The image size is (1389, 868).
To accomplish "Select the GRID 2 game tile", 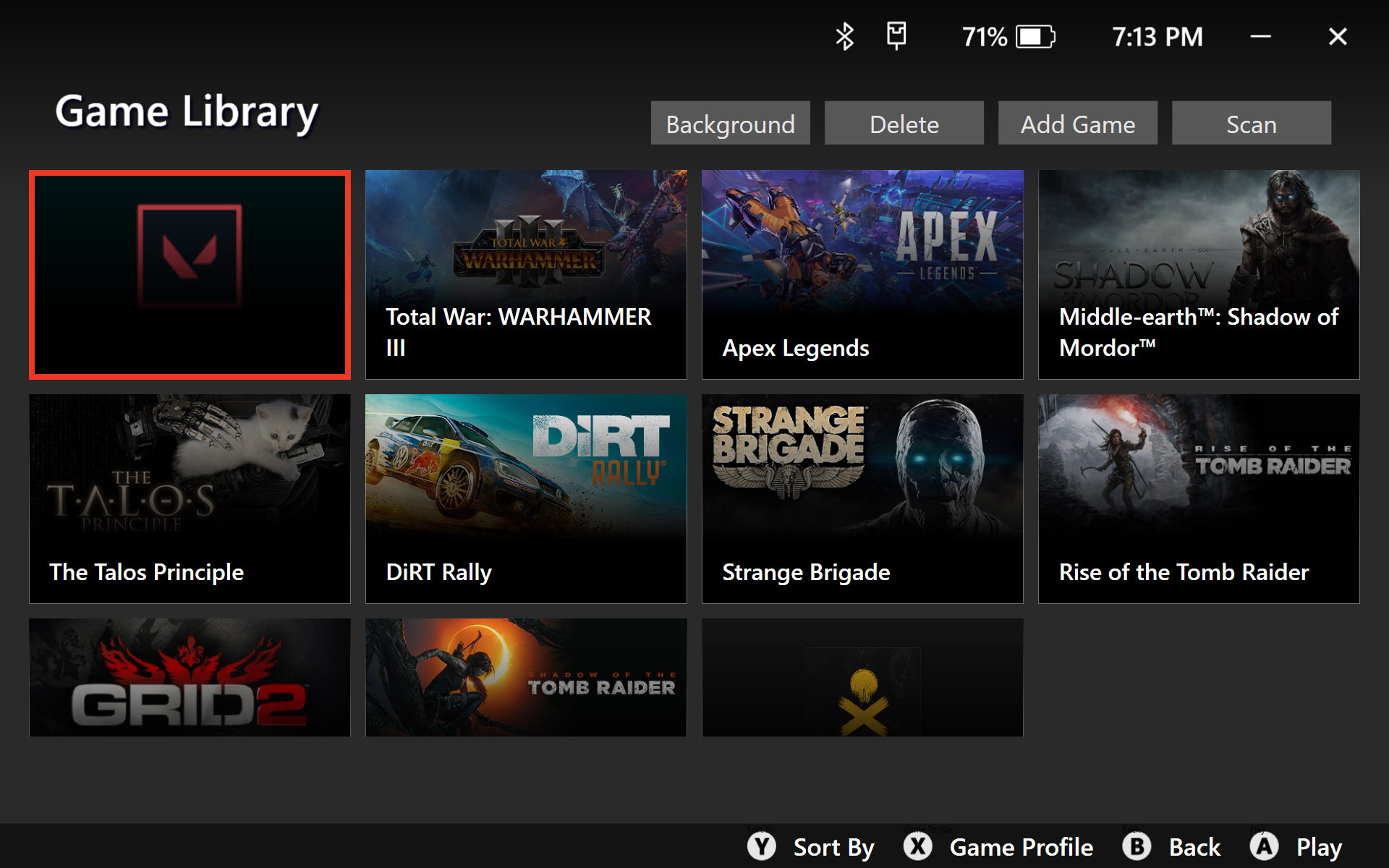I will click(x=190, y=678).
